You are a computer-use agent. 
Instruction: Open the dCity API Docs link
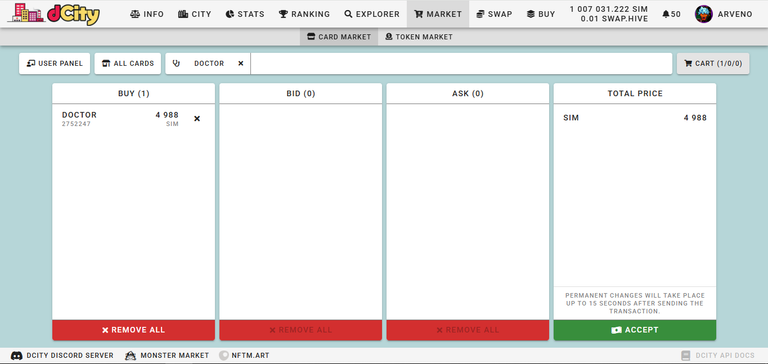click(x=718, y=356)
